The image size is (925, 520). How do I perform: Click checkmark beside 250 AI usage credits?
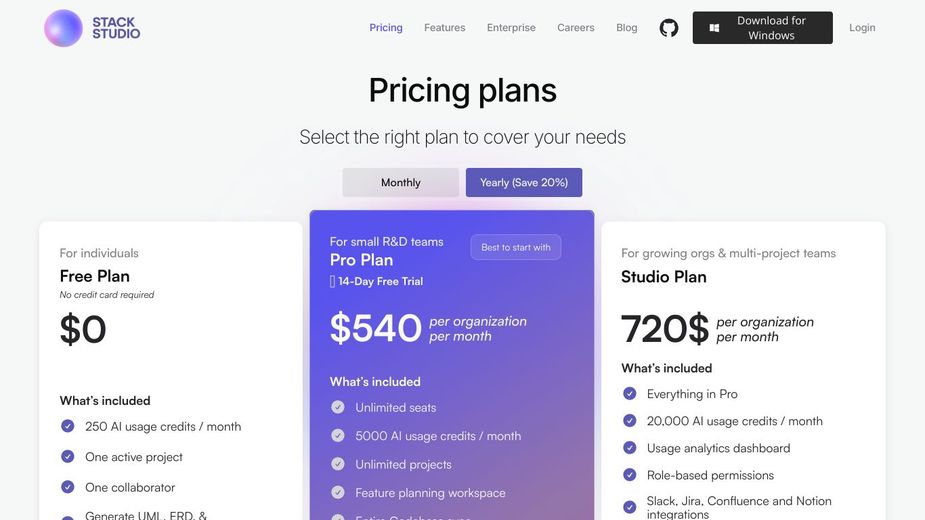coord(68,426)
